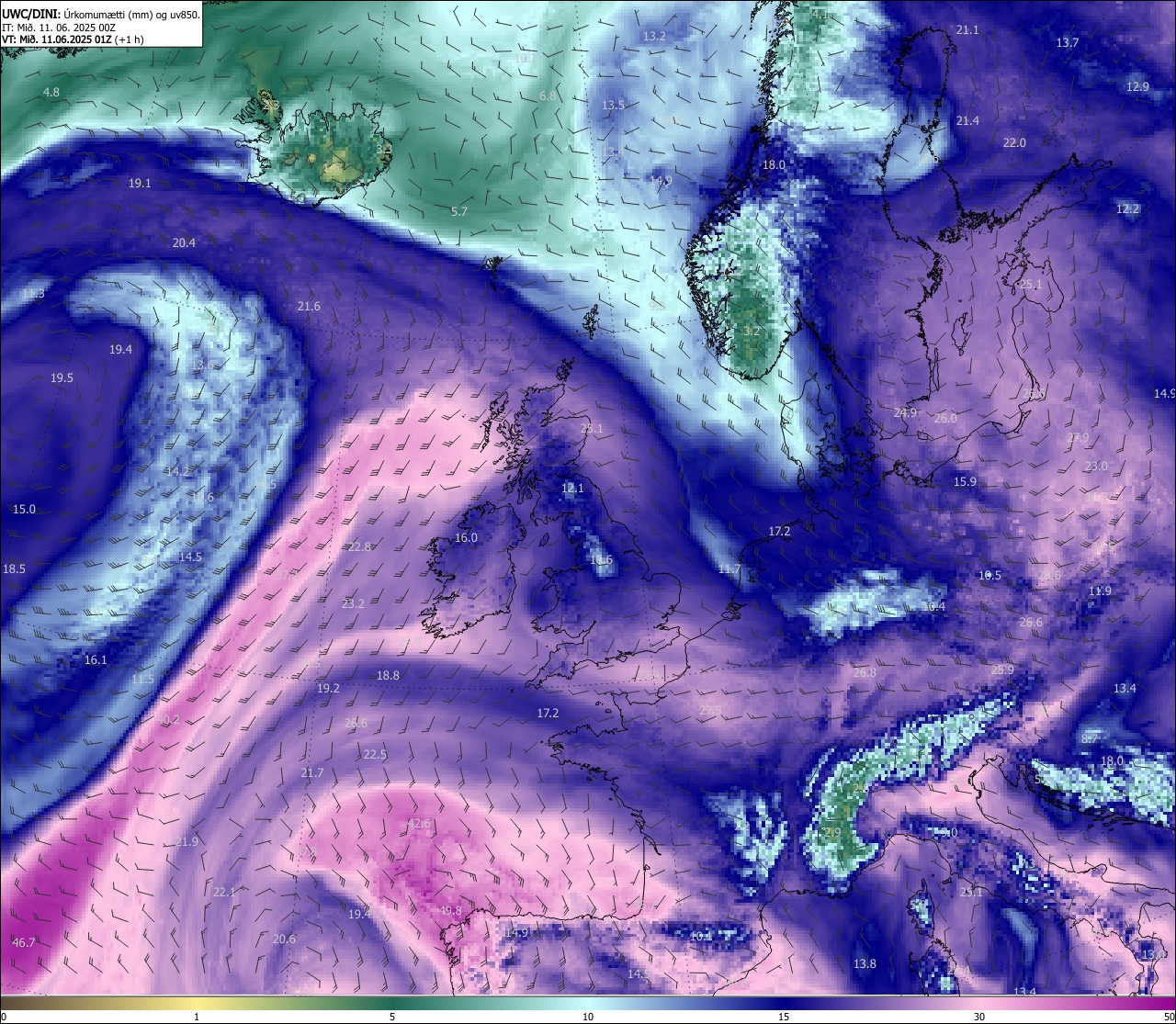This screenshot has width=1176, height=1024.
Task: Click the map value 24.9
Action: pyautogui.click(x=905, y=413)
